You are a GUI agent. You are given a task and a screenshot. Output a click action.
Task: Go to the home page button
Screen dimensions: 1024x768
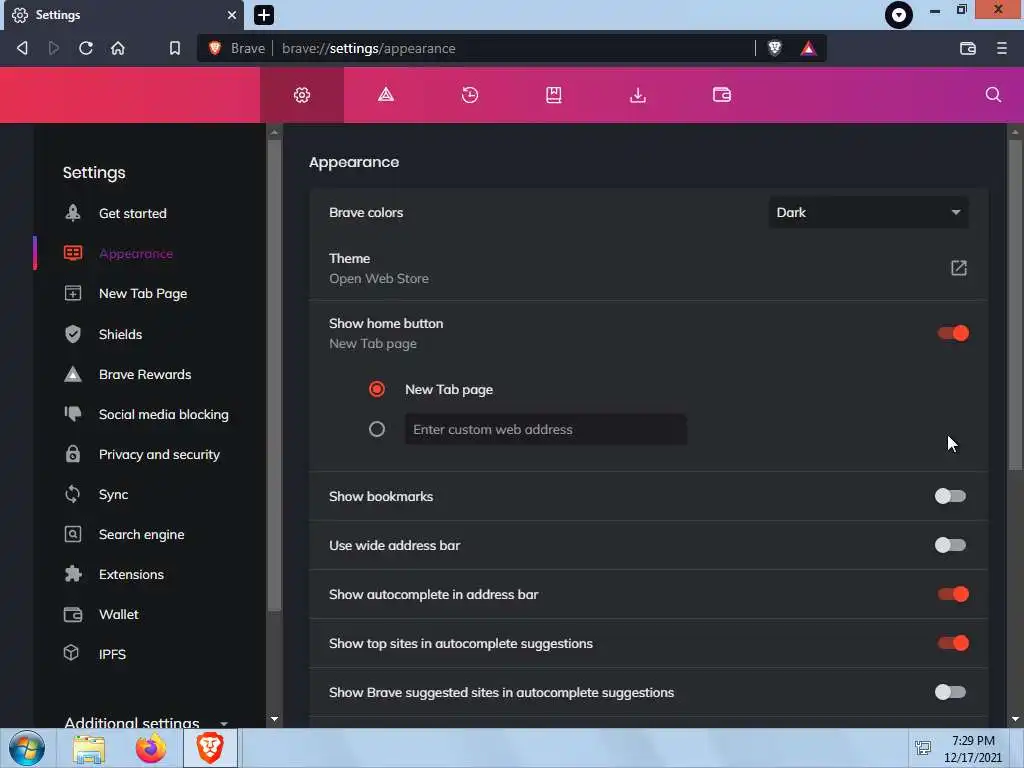click(x=118, y=48)
